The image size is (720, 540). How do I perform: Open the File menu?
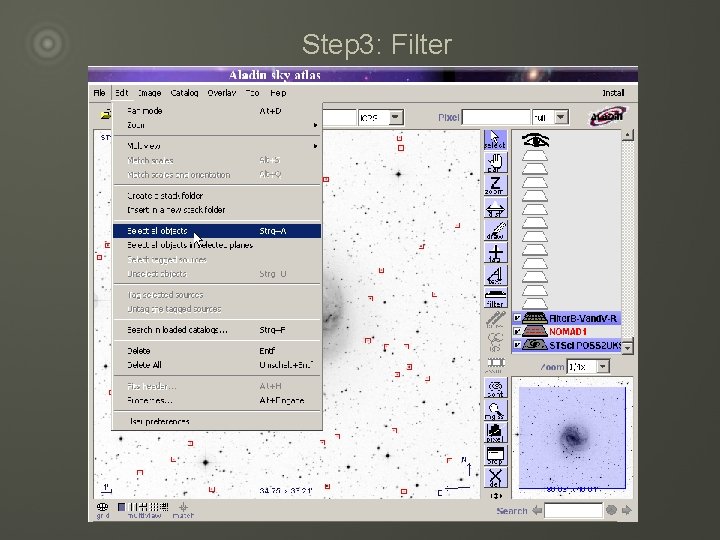point(99,93)
